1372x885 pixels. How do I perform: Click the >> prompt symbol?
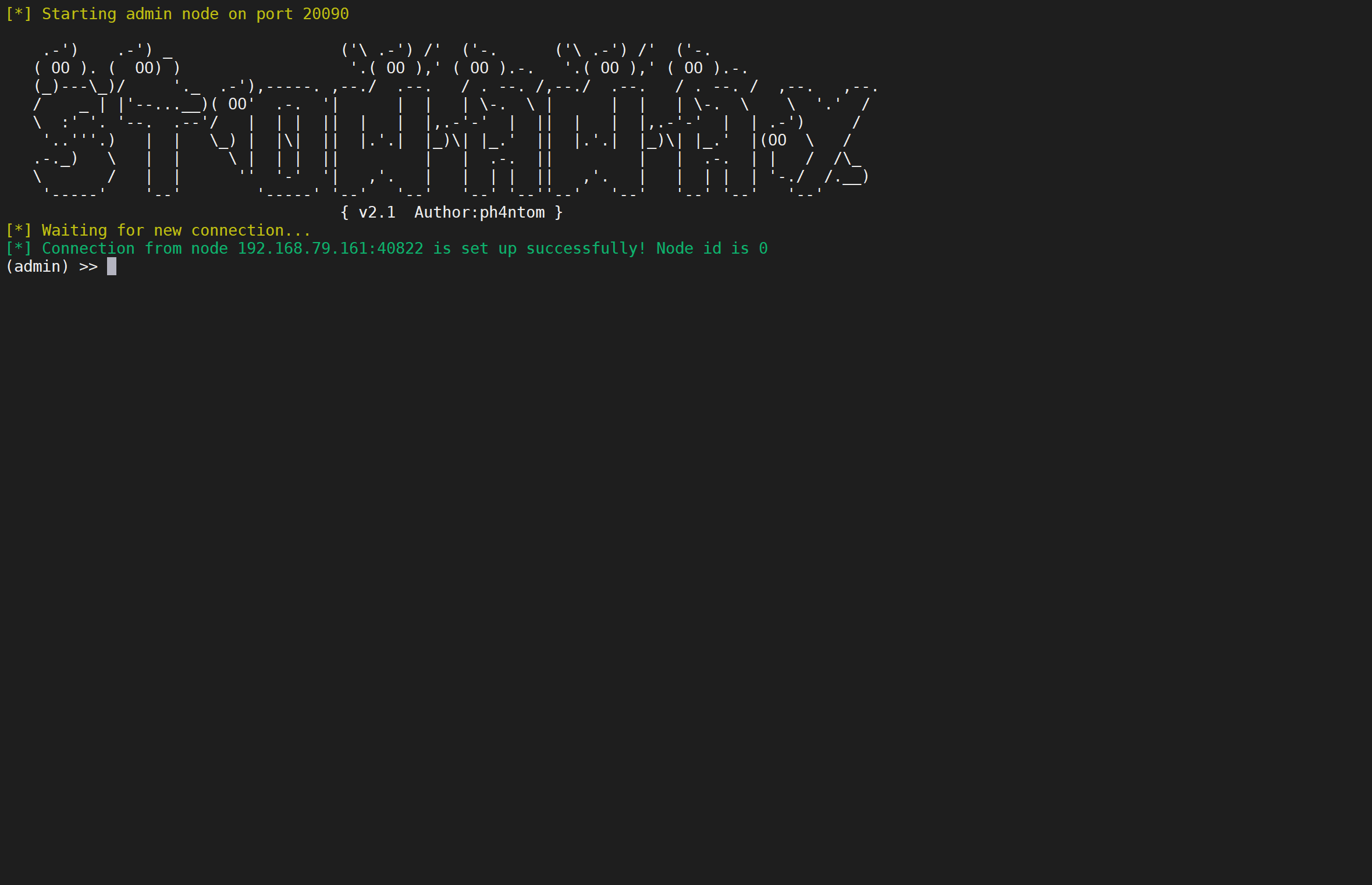88,266
